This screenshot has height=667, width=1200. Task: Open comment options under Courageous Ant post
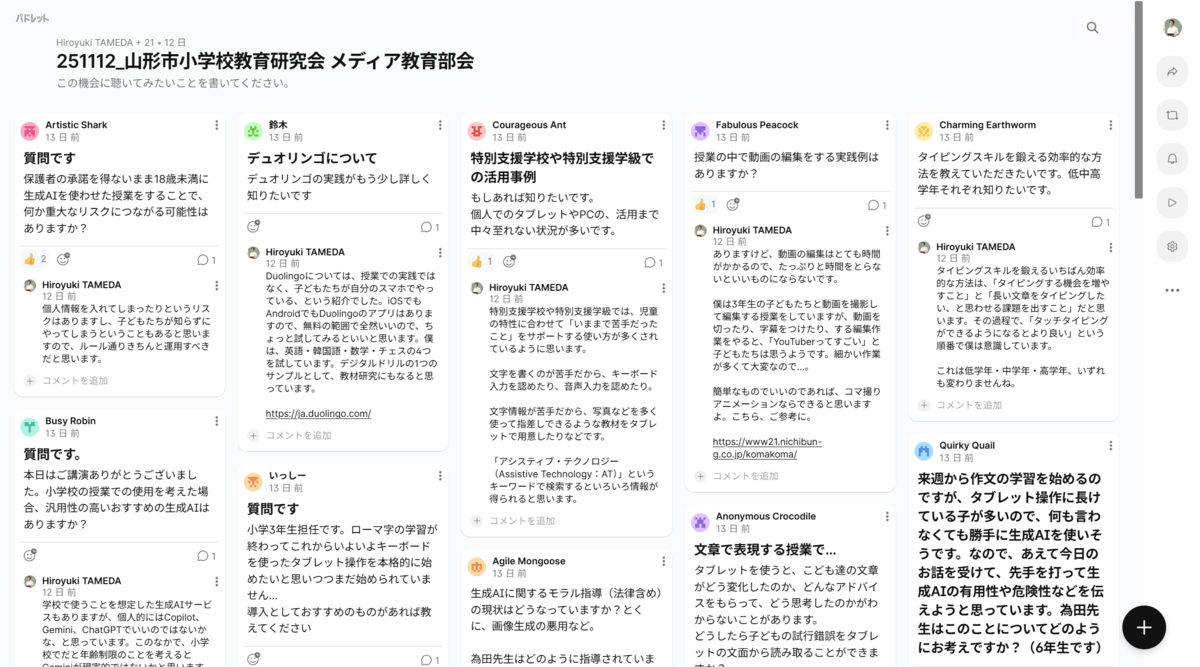[663, 288]
